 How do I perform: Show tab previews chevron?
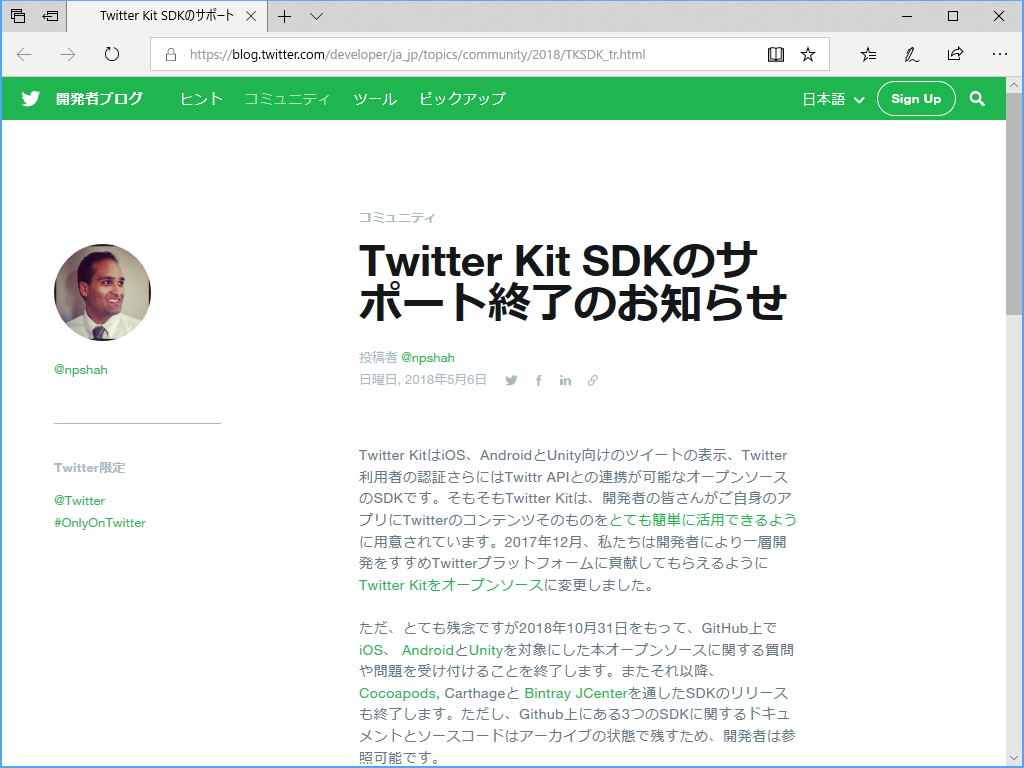pyautogui.click(x=317, y=16)
